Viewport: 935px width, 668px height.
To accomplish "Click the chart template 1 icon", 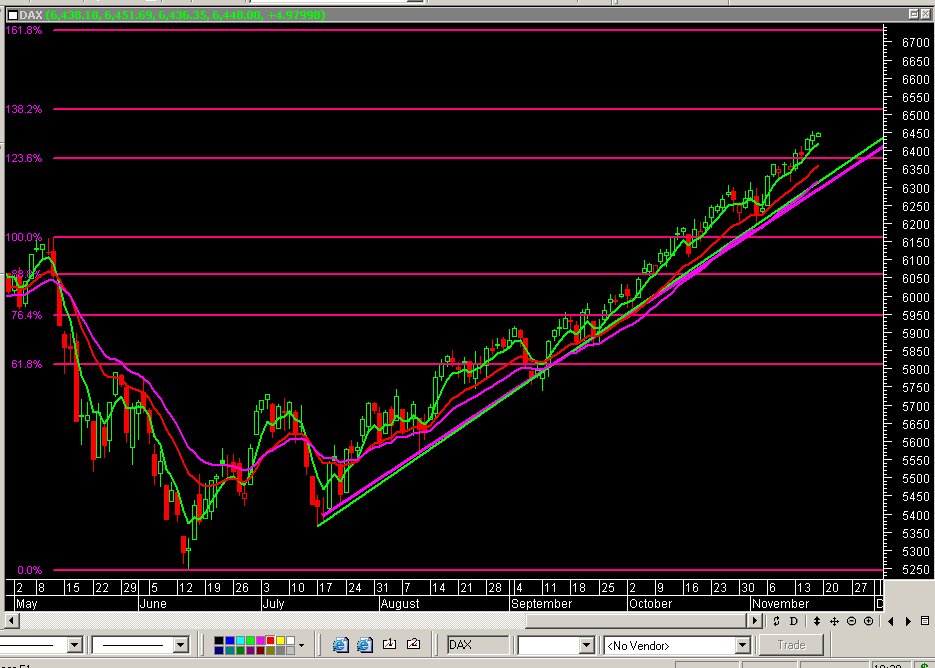I will pos(389,644).
